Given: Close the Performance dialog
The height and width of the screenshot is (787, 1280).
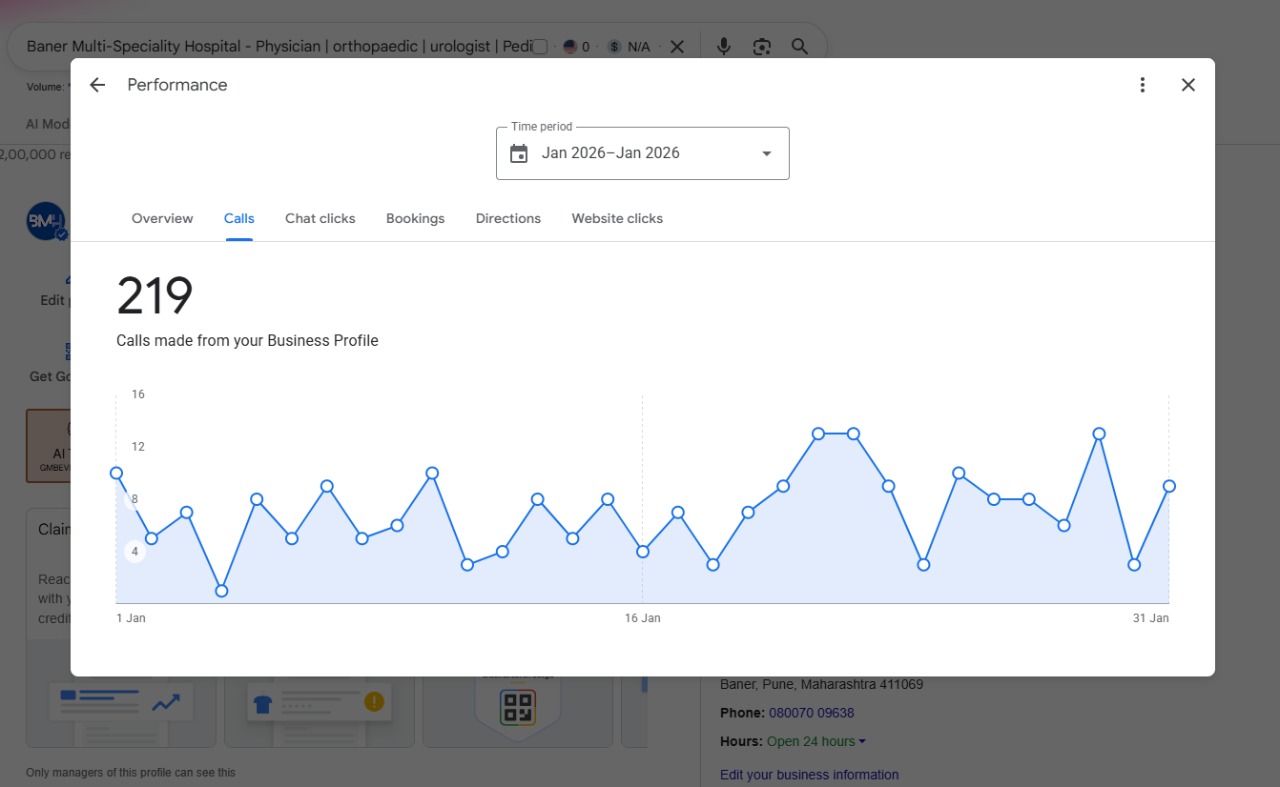Looking at the screenshot, I should click(1188, 85).
